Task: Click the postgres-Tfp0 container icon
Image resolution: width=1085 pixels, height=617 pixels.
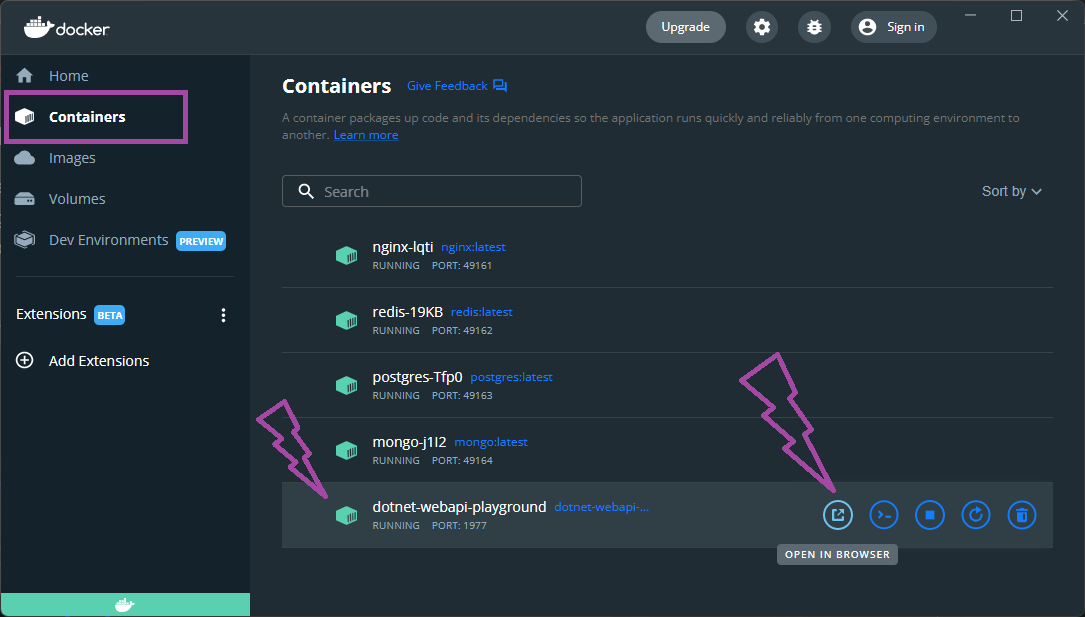Action: [347, 385]
